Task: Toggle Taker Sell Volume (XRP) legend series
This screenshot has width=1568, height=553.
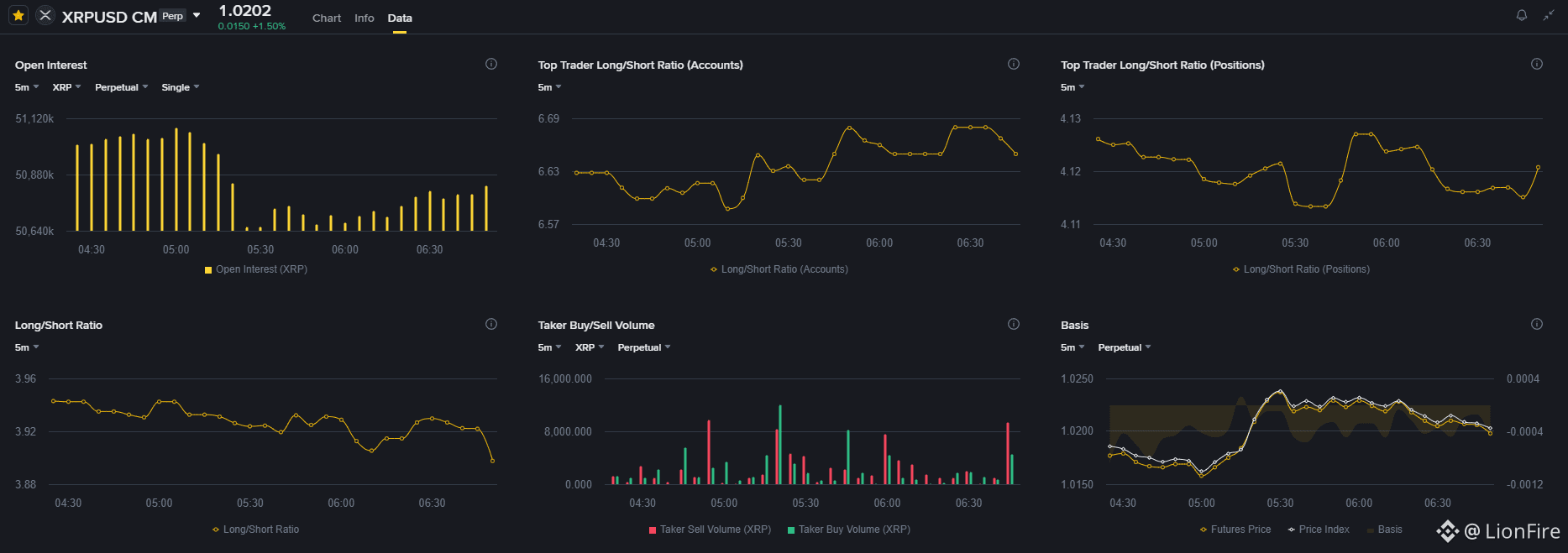Action: [x=710, y=530]
